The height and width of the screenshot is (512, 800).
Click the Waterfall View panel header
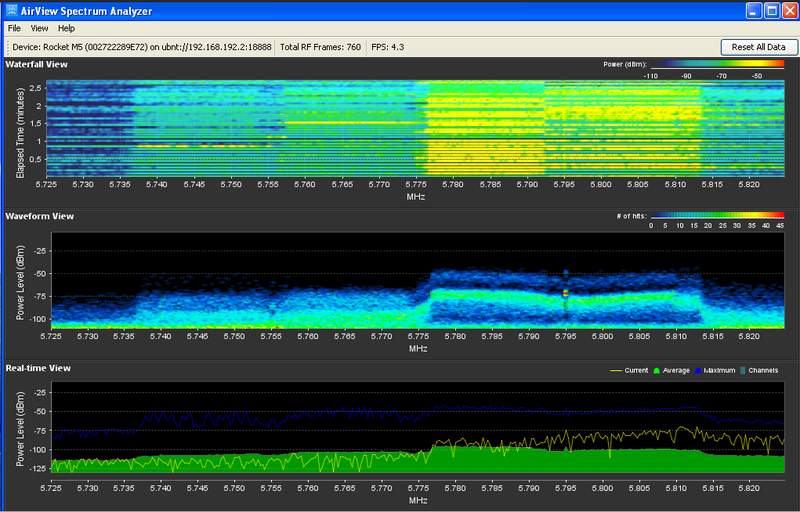[37, 63]
